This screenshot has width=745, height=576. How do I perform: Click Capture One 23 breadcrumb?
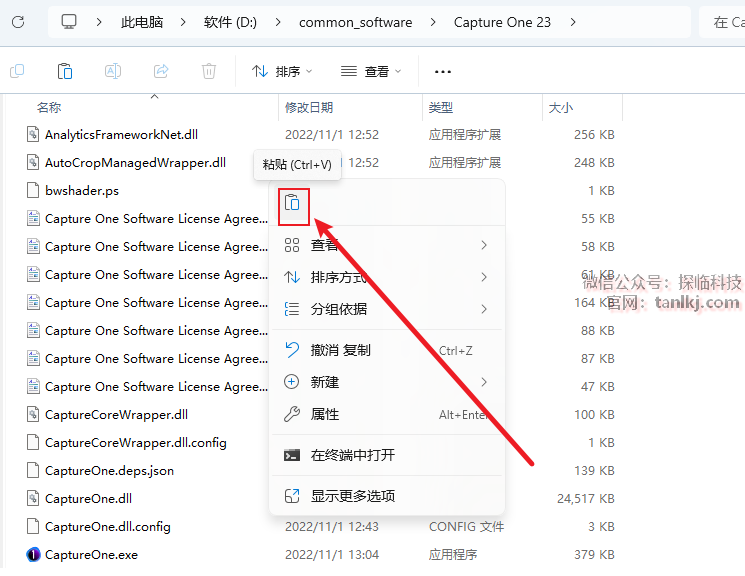(x=502, y=22)
